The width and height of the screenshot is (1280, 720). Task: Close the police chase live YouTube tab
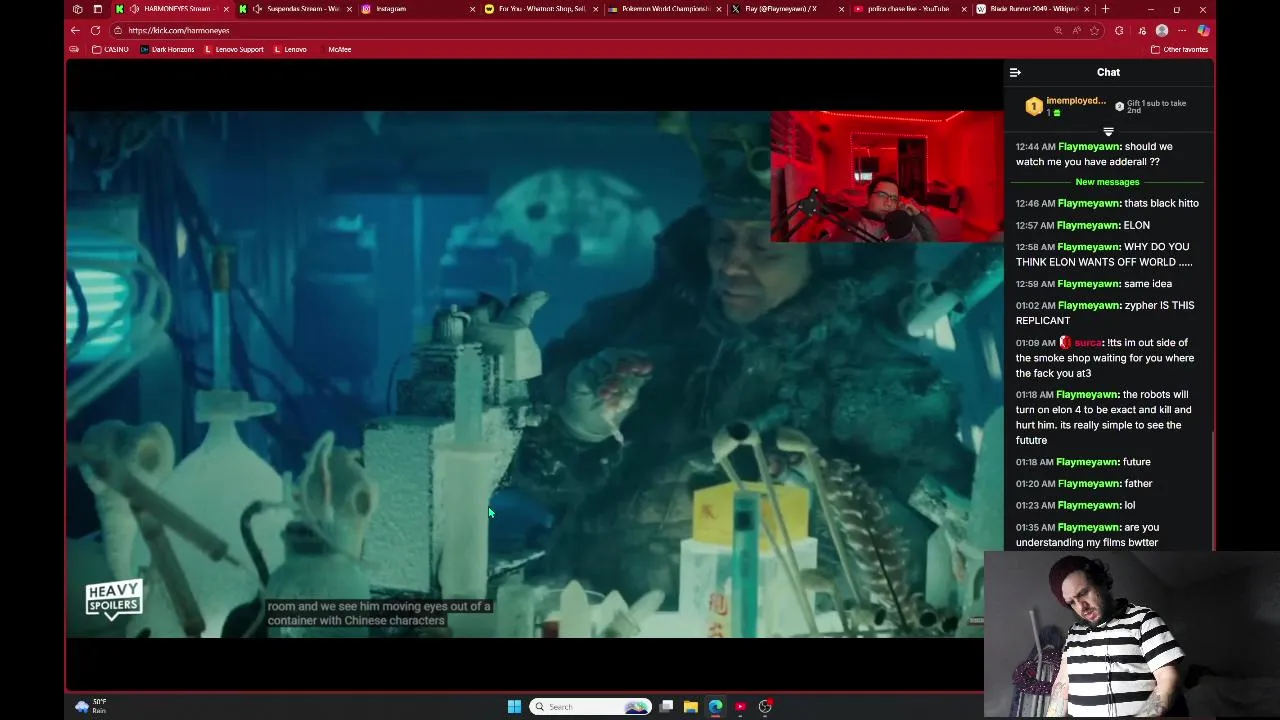(964, 9)
